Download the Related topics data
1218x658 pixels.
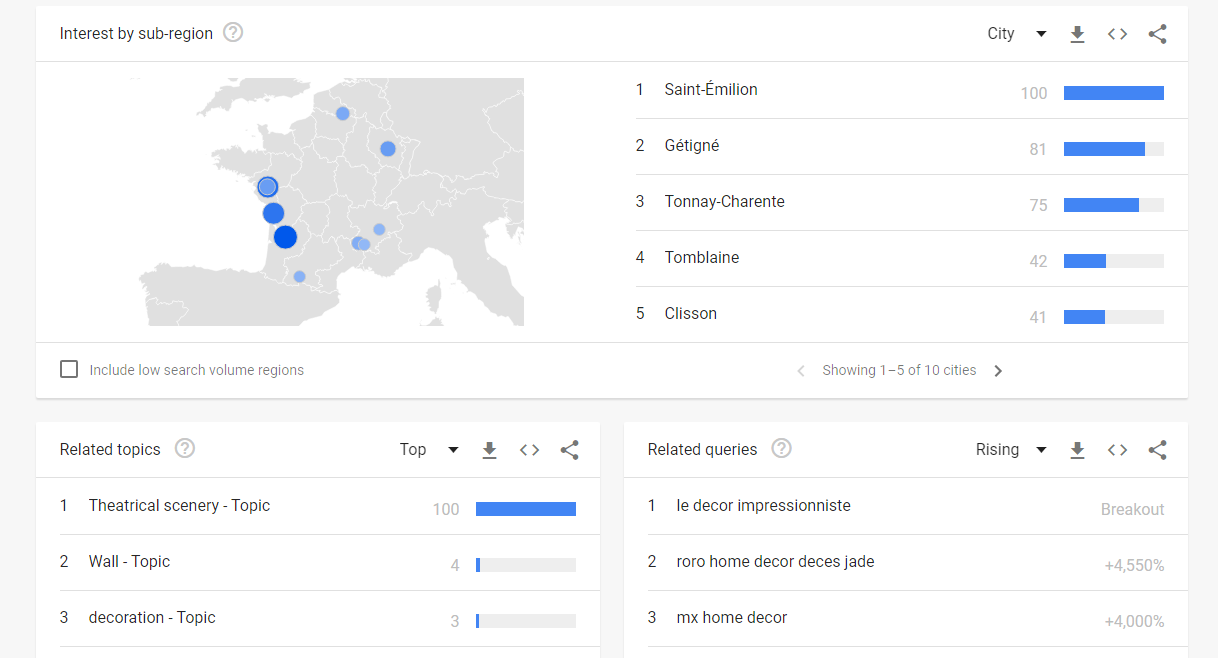tap(489, 450)
